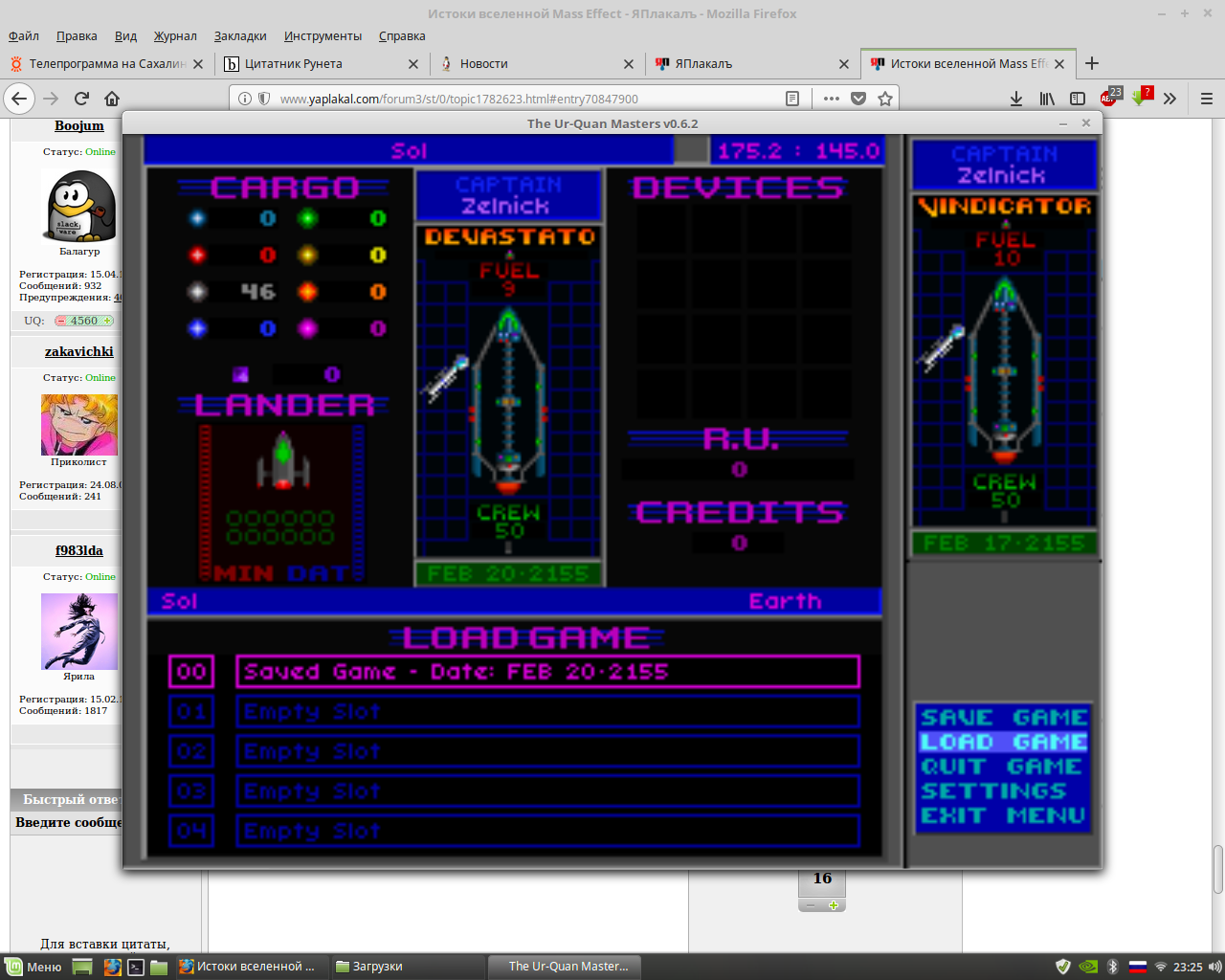1225x980 pixels.
Task: Select SAVE GAME in the game menu
Action: coord(1004,717)
